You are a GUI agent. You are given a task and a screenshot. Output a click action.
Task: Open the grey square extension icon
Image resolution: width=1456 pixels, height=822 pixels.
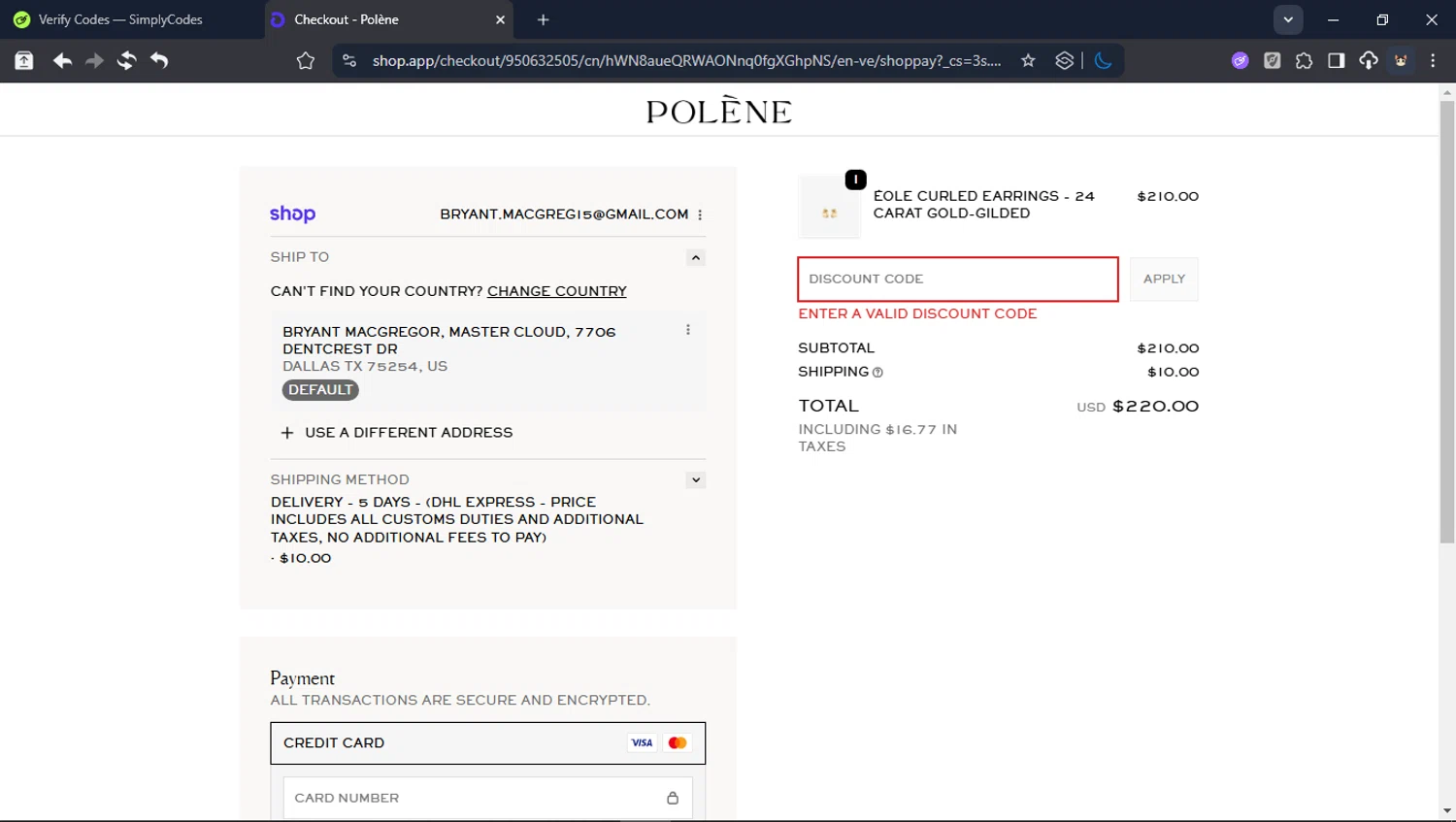pyautogui.click(x=1272, y=60)
